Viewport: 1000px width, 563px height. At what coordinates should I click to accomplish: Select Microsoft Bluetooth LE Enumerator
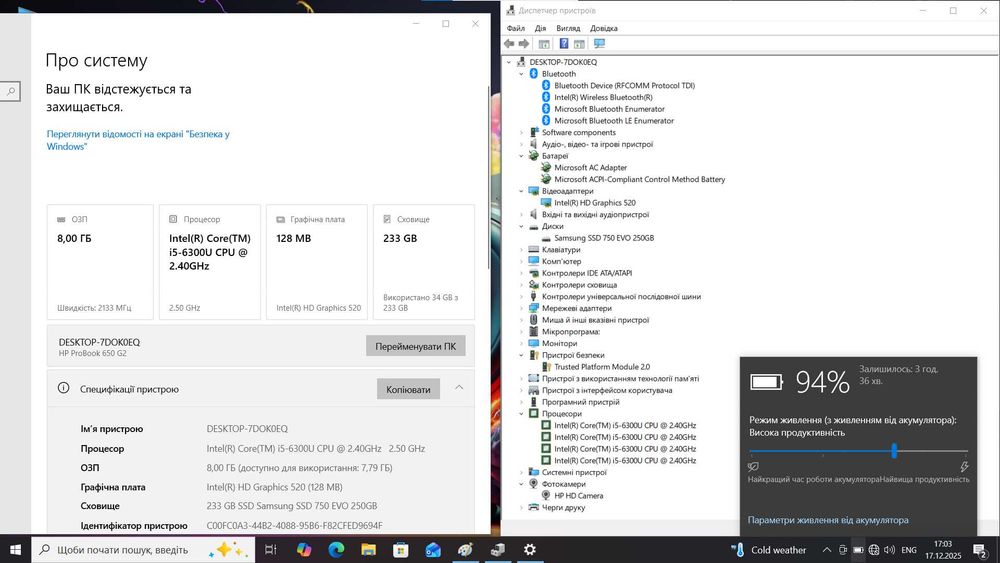coord(614,121)
